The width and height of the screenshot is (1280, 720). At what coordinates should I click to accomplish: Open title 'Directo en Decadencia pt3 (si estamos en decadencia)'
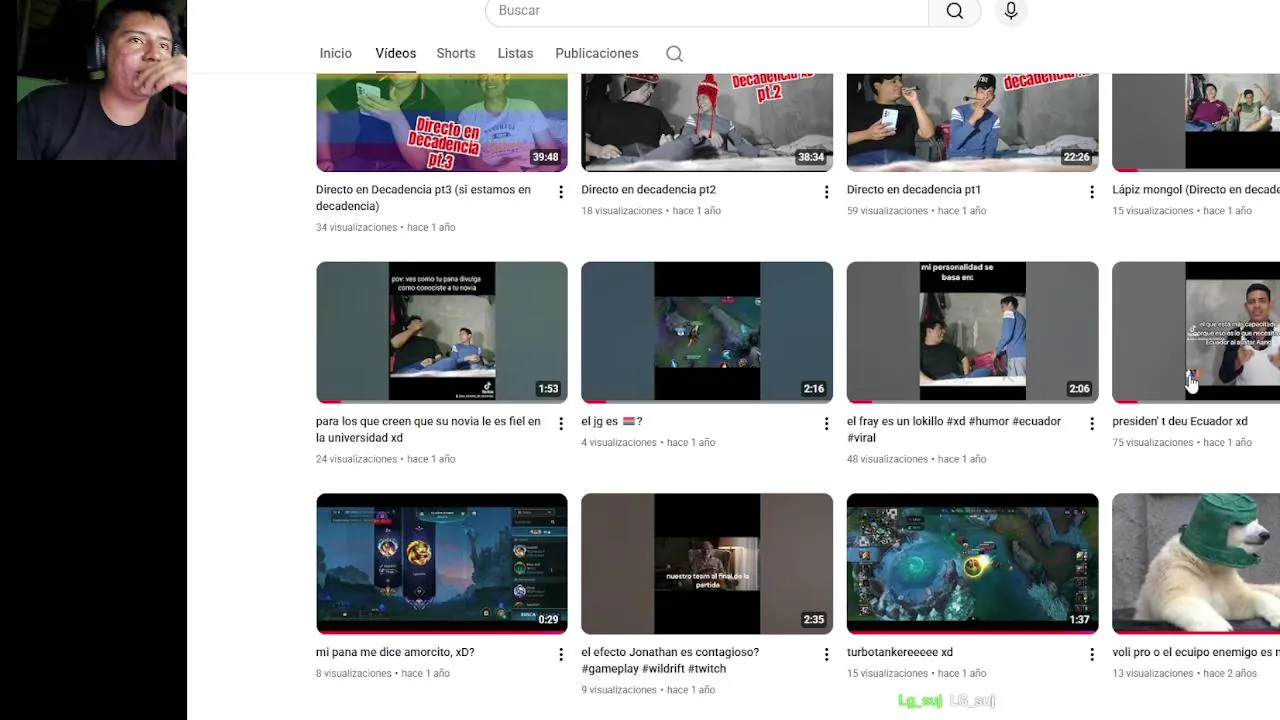tap(423, 198)
